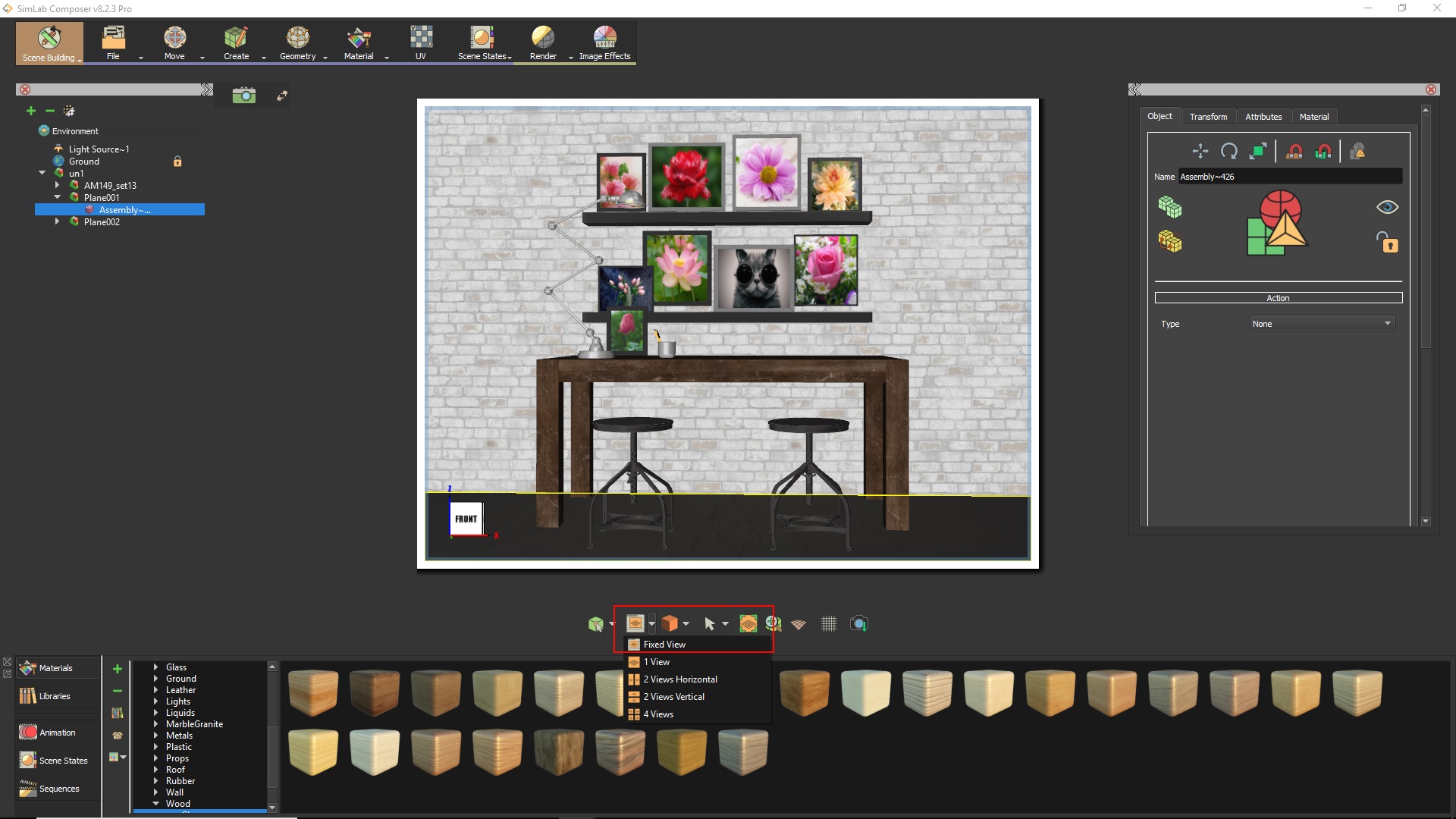Image resolution: width=1456 pixels, height=819 pixels.
Task: Click the green scale icon in Object panel
Action: click(x=1258, y=151)
